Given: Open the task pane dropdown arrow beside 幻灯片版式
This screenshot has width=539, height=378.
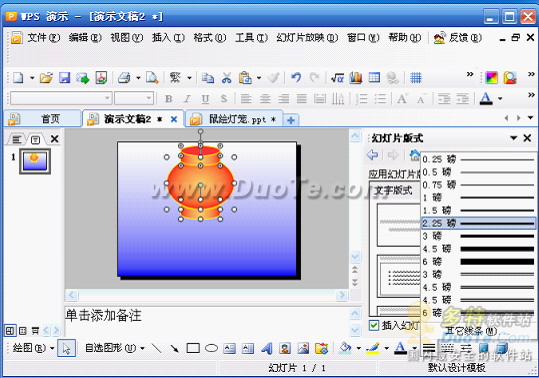Looking at the screenshot, I should (514, 138).
